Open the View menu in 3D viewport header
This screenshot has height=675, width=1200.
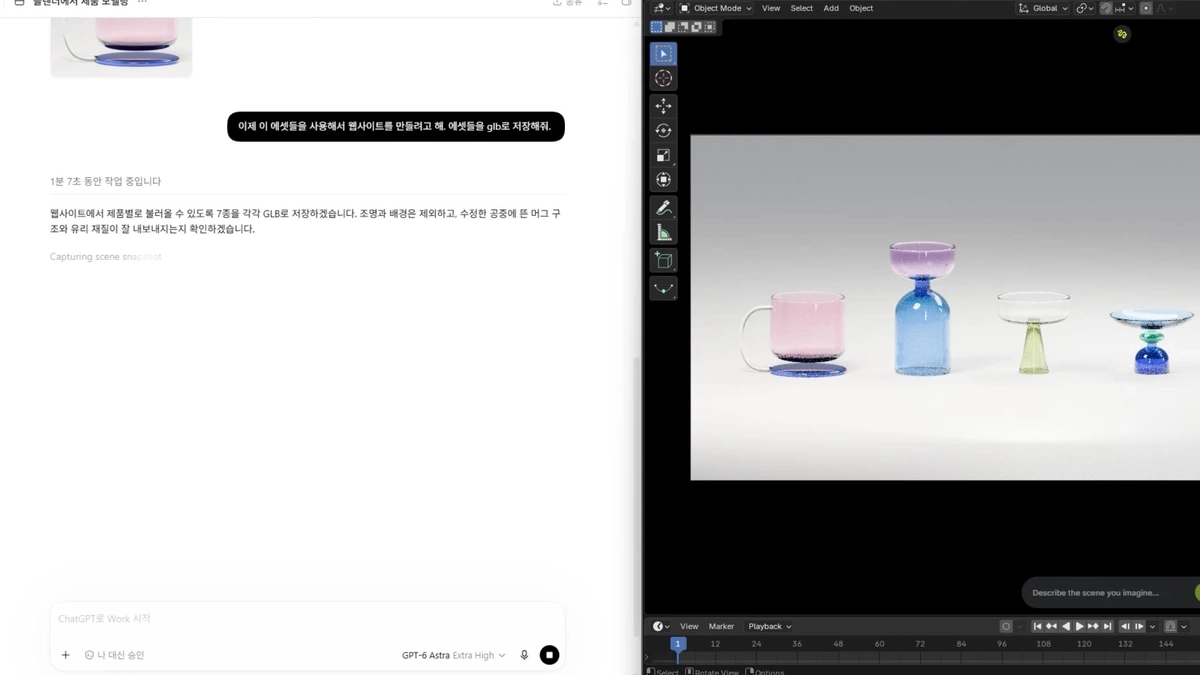(x=771, y=8)
